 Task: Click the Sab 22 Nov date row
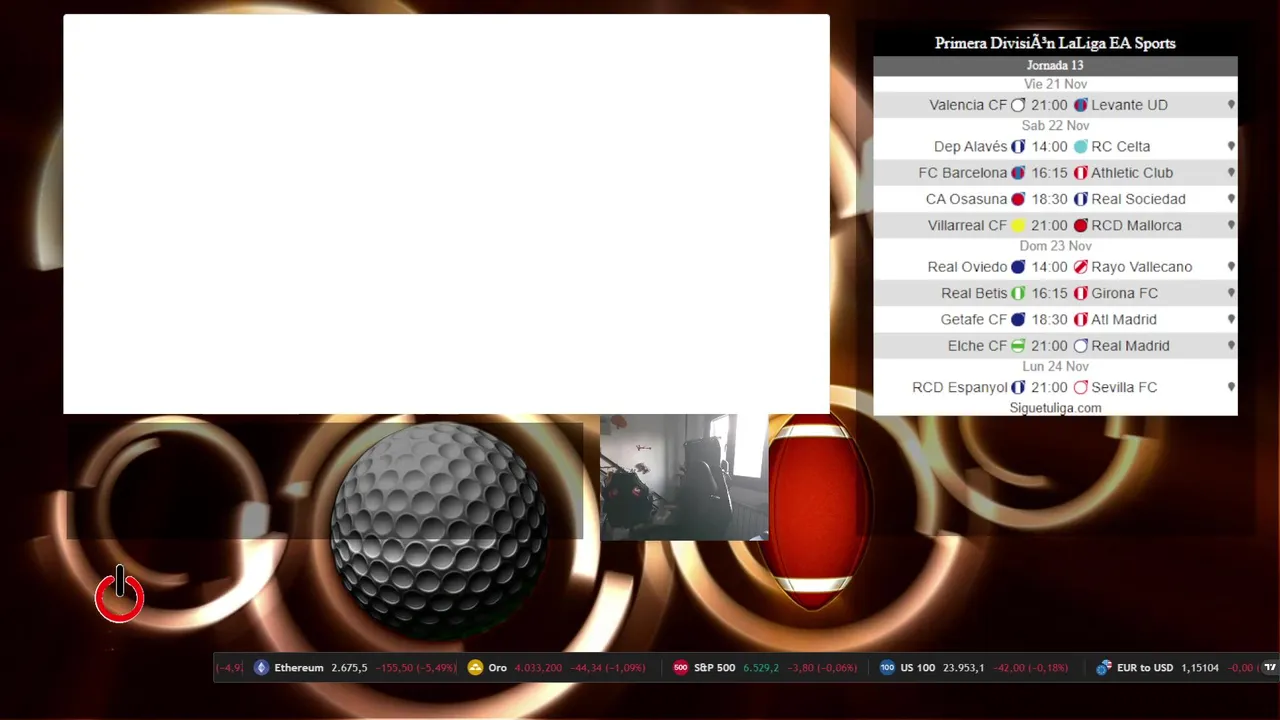point(1055,125)
